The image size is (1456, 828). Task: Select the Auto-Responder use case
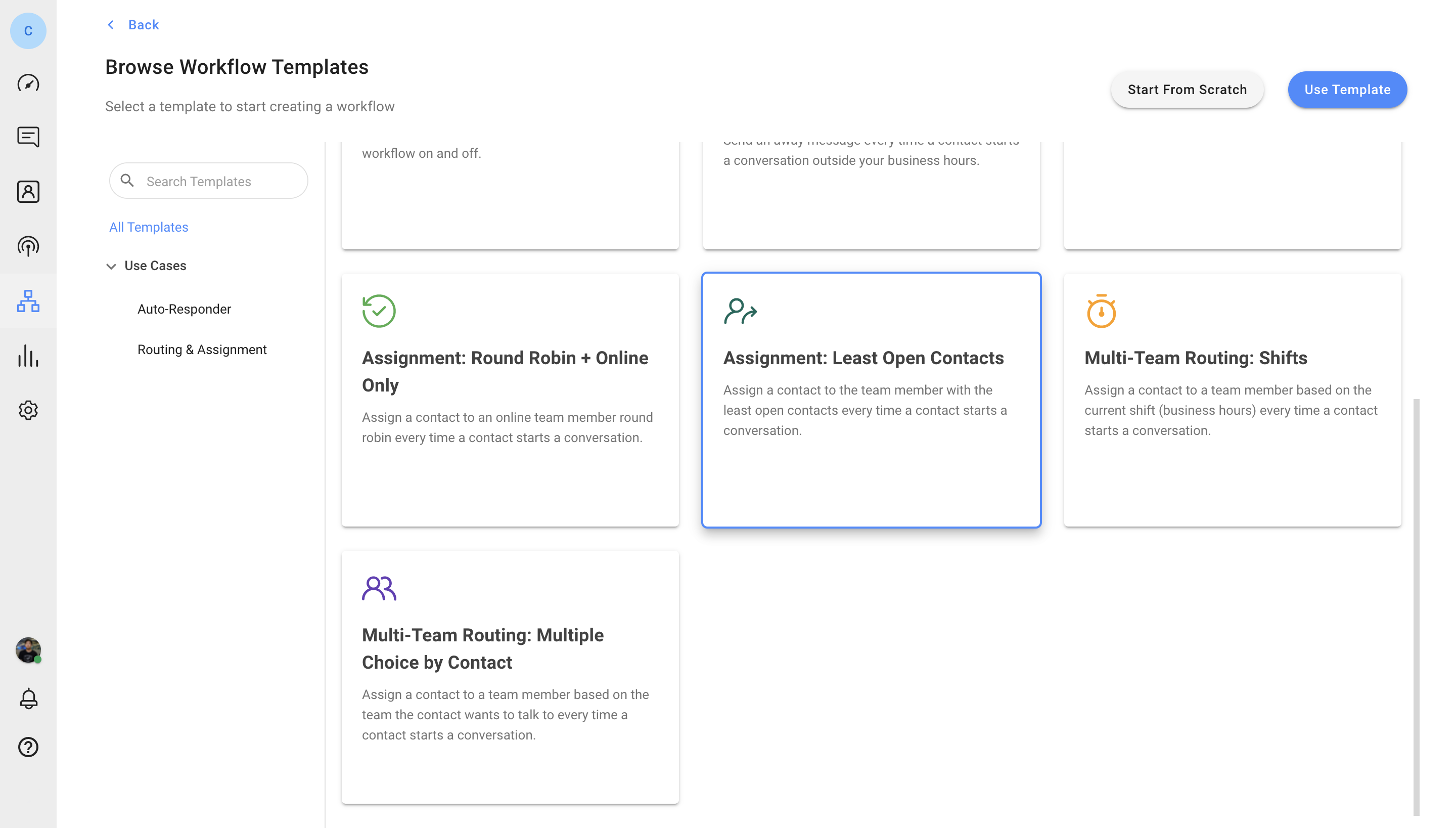tap(184, 309)
